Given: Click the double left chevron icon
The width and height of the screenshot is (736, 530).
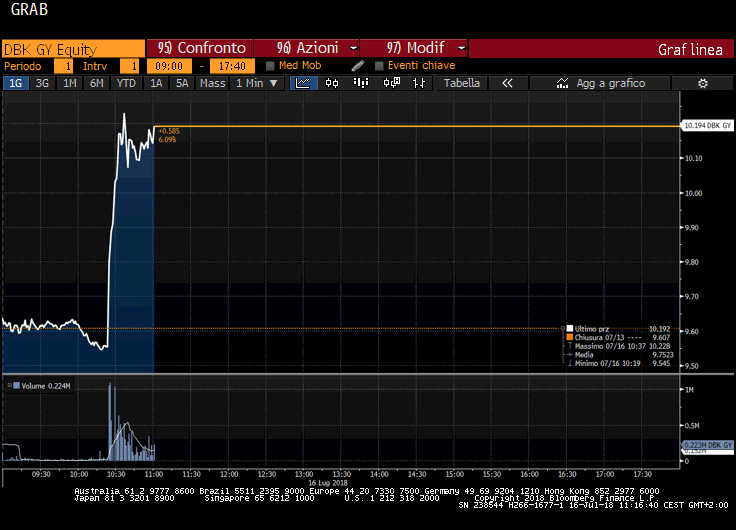Looking at the screenshot, I should pyautogui.click(x=507, y=83).
